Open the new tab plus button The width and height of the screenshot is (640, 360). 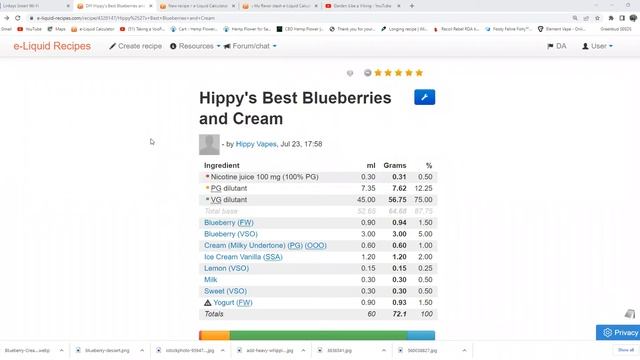[x=412, y=6]
